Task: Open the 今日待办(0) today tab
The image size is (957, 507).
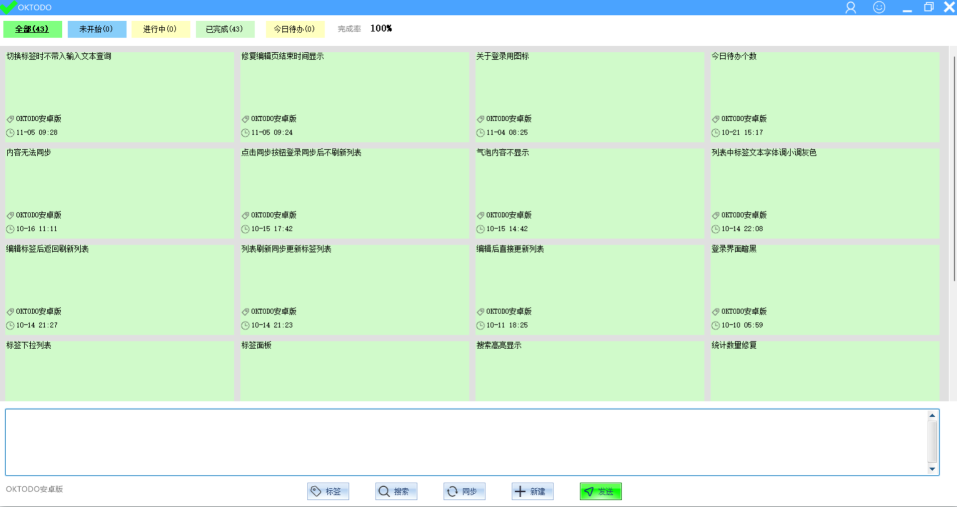Action: click(288, 29)
